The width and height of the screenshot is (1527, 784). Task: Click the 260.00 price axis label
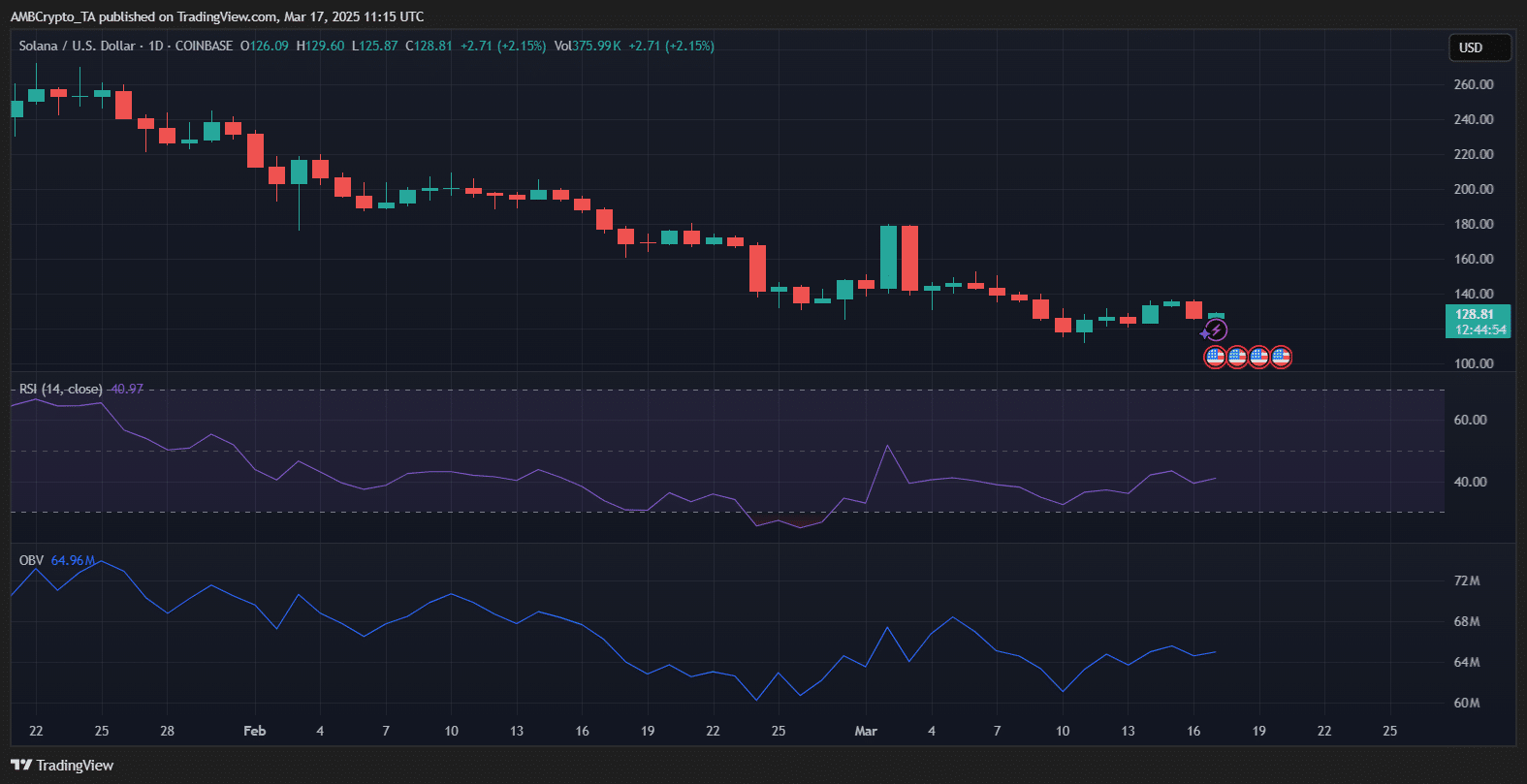click(x=1474, y=84)
